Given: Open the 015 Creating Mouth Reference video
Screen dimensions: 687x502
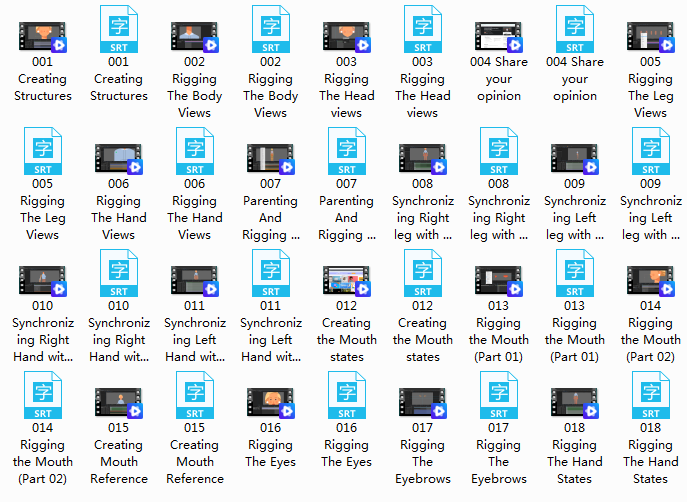Looking at the screenshot, I should [119, 403].
